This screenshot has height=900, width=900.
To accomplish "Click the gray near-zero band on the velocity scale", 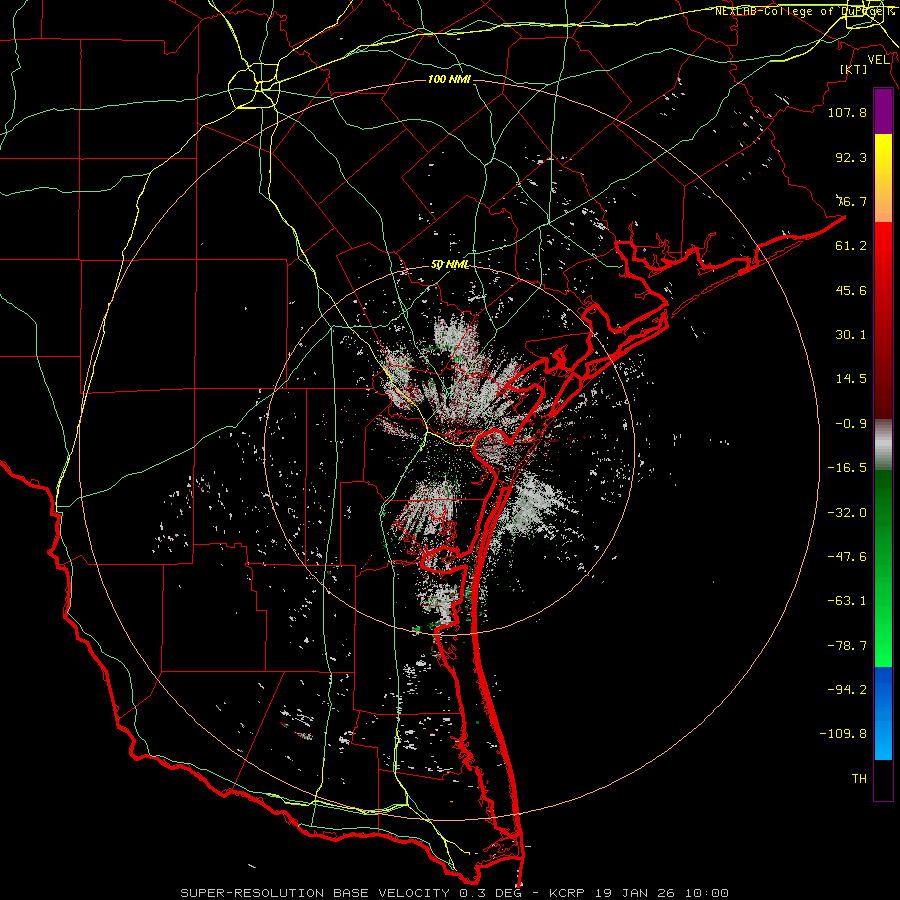I will point(883,444).
